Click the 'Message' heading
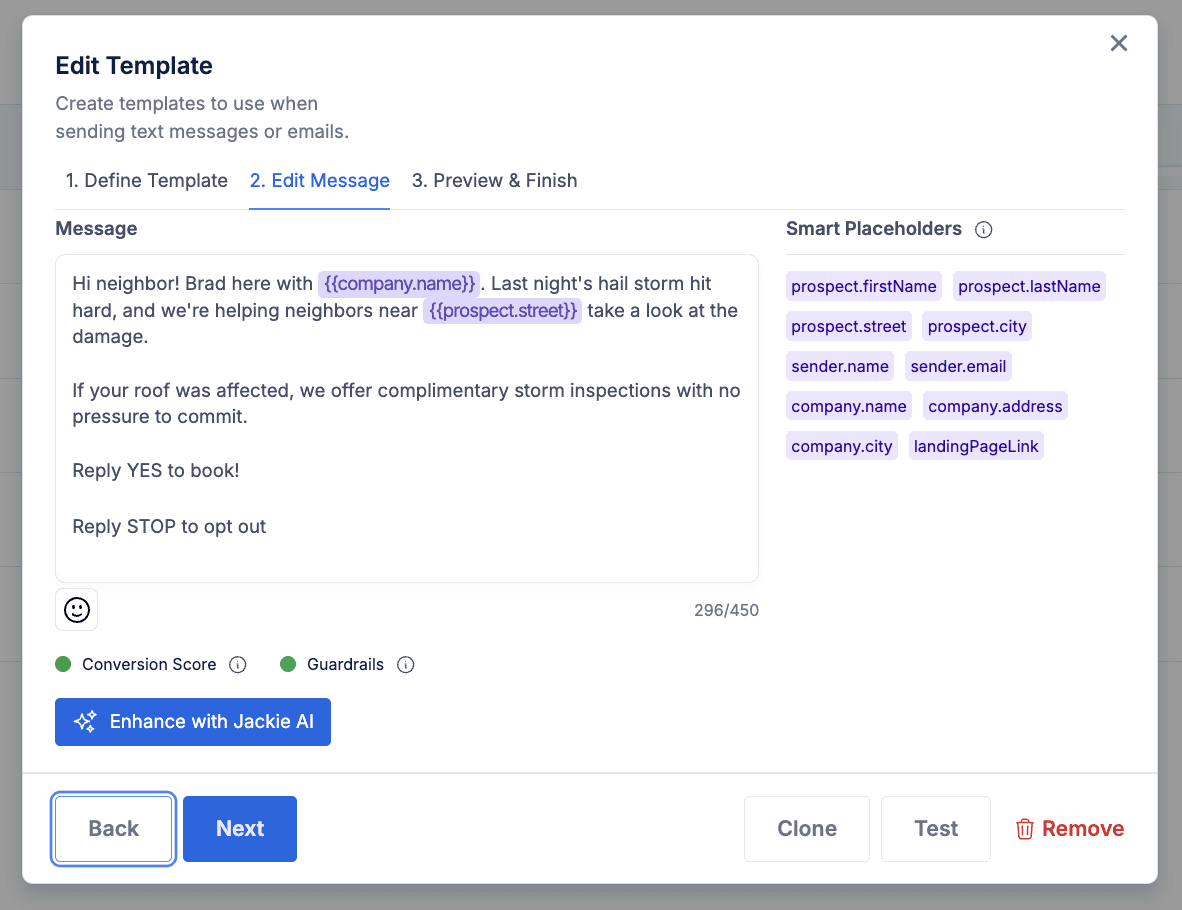The height and width of the screenshot is (910, 1182). pyautogui.click(x=96, y=228)
